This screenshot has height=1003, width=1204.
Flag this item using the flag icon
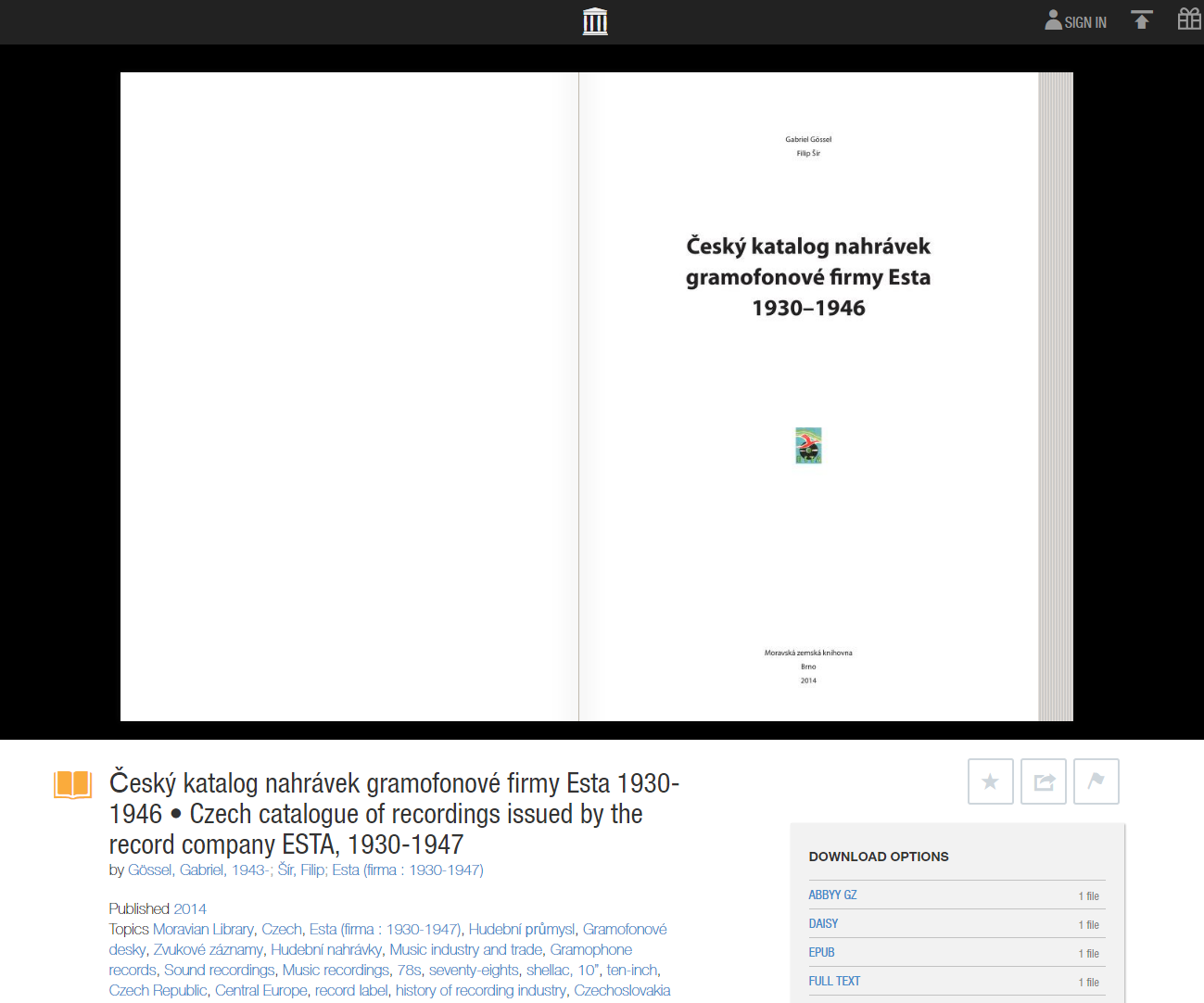(1096, 781)
